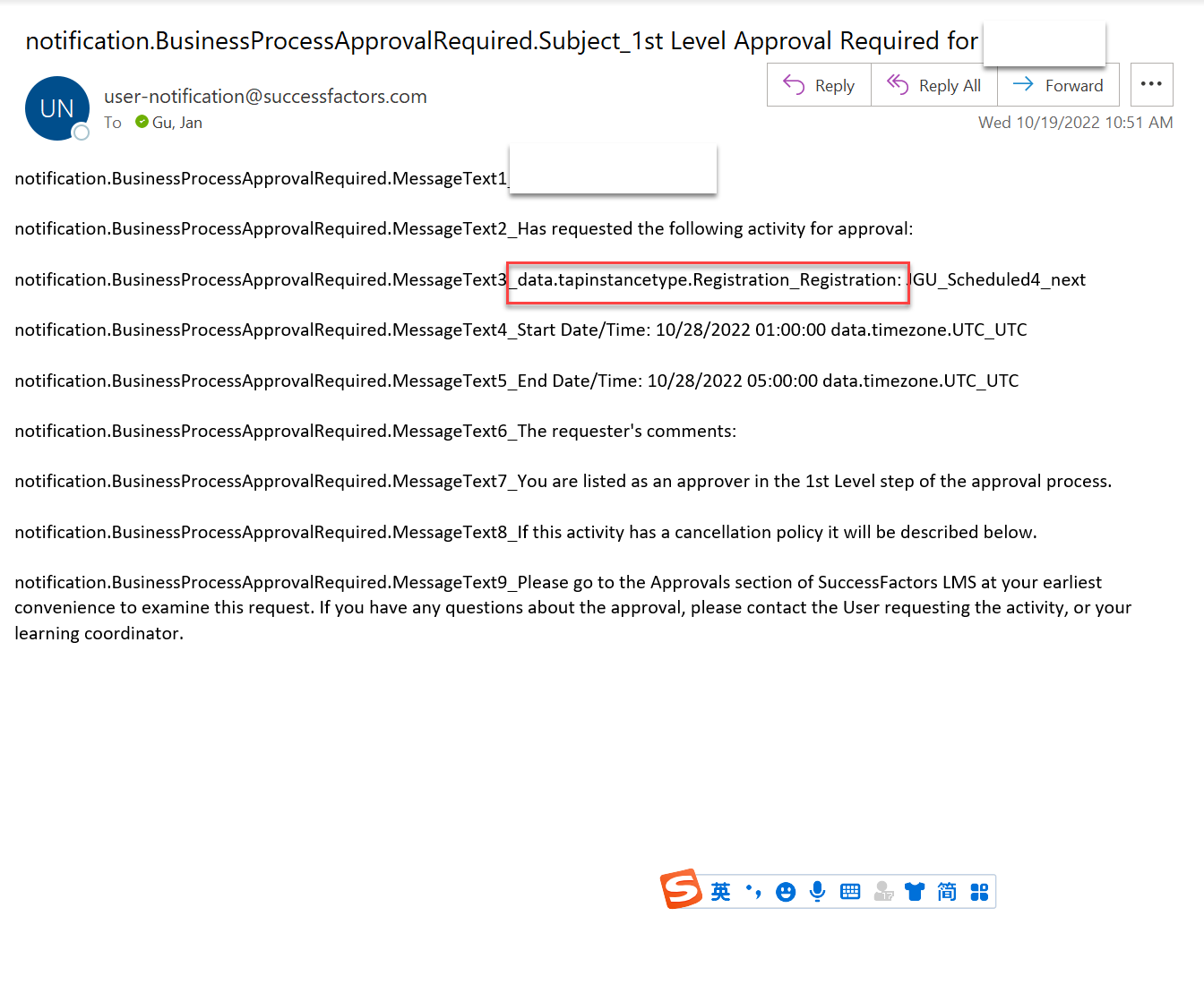Image resolution: width=1204 pixels, height=1002 pixels.
Task: Click the email subject line
Action: pos(502,41)
